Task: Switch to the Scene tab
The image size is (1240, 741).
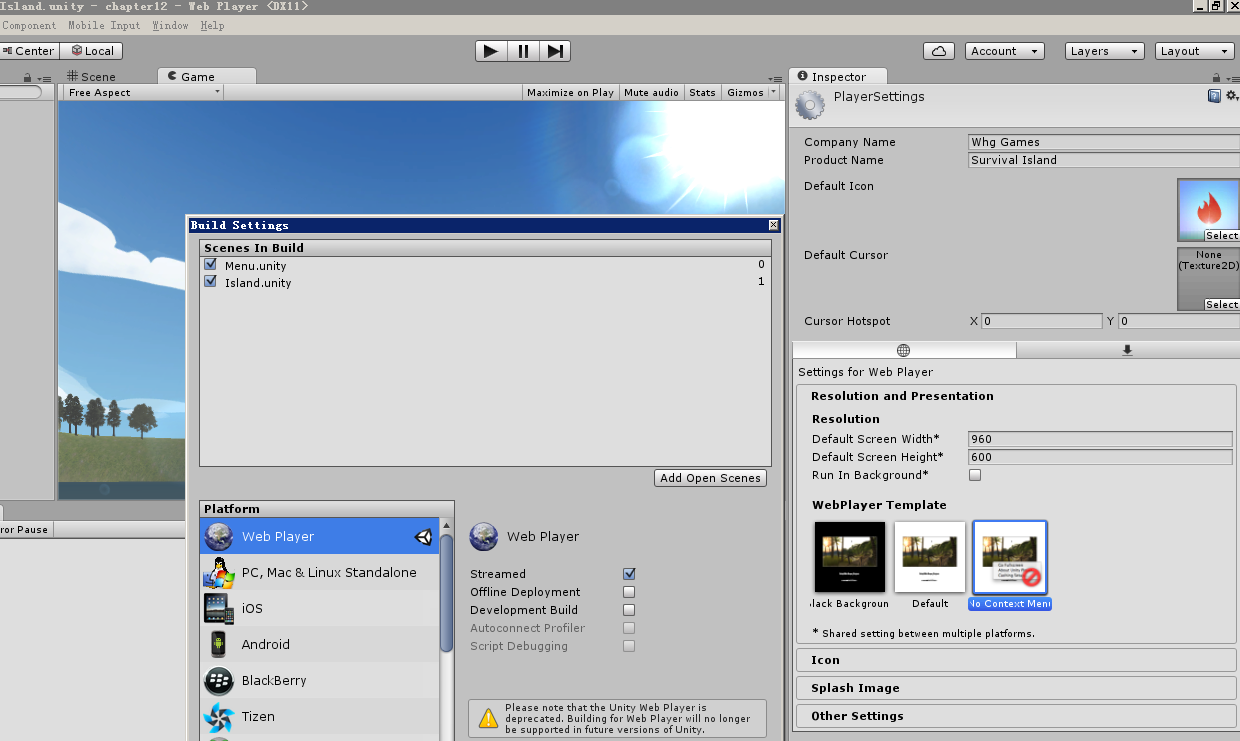Action: tap(91, 76)
